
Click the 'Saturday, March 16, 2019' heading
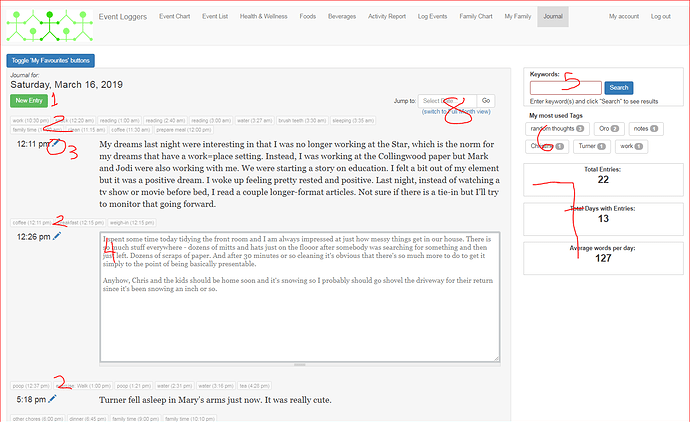click(66, 84)
